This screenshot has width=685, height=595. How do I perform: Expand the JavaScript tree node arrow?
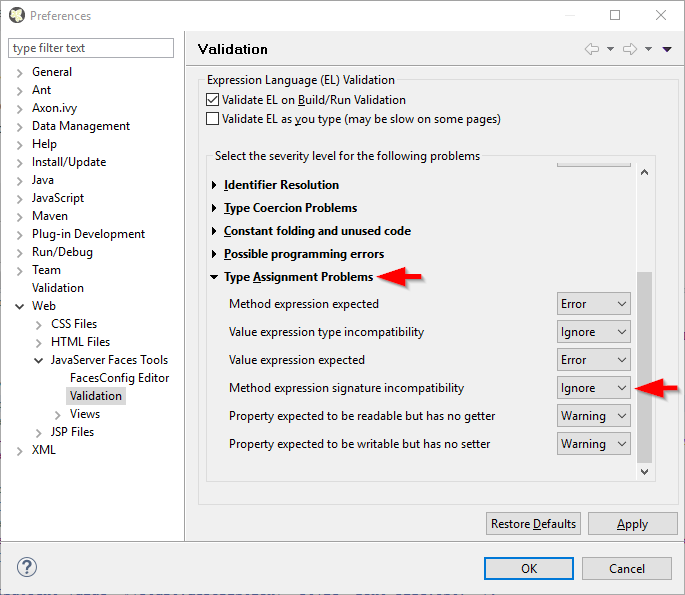19,199
